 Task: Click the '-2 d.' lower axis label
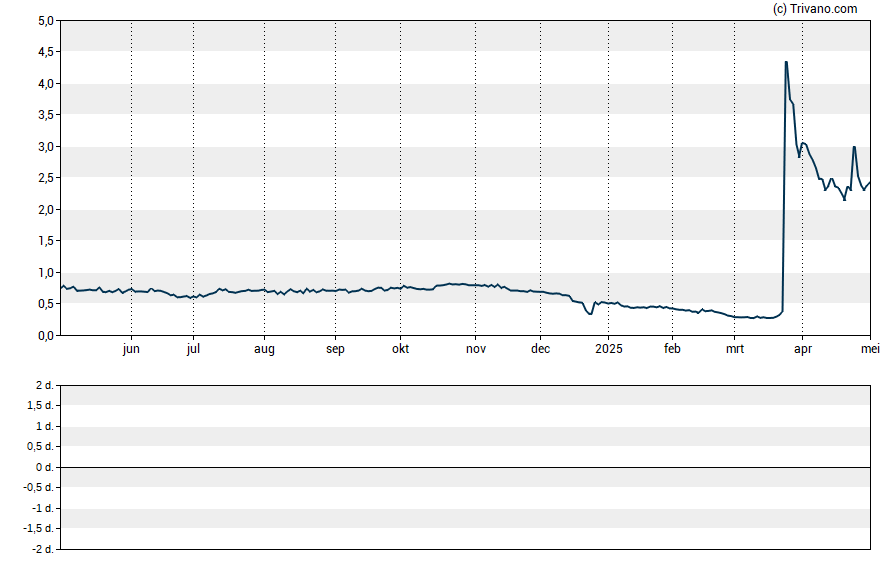point(43,549)
